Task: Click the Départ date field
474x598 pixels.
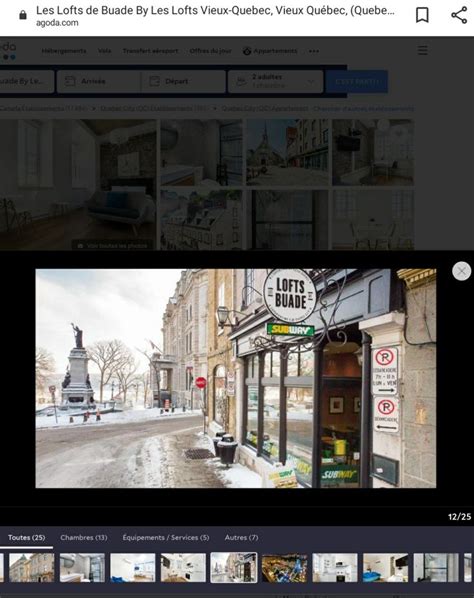Action: (x=183, y=81)
